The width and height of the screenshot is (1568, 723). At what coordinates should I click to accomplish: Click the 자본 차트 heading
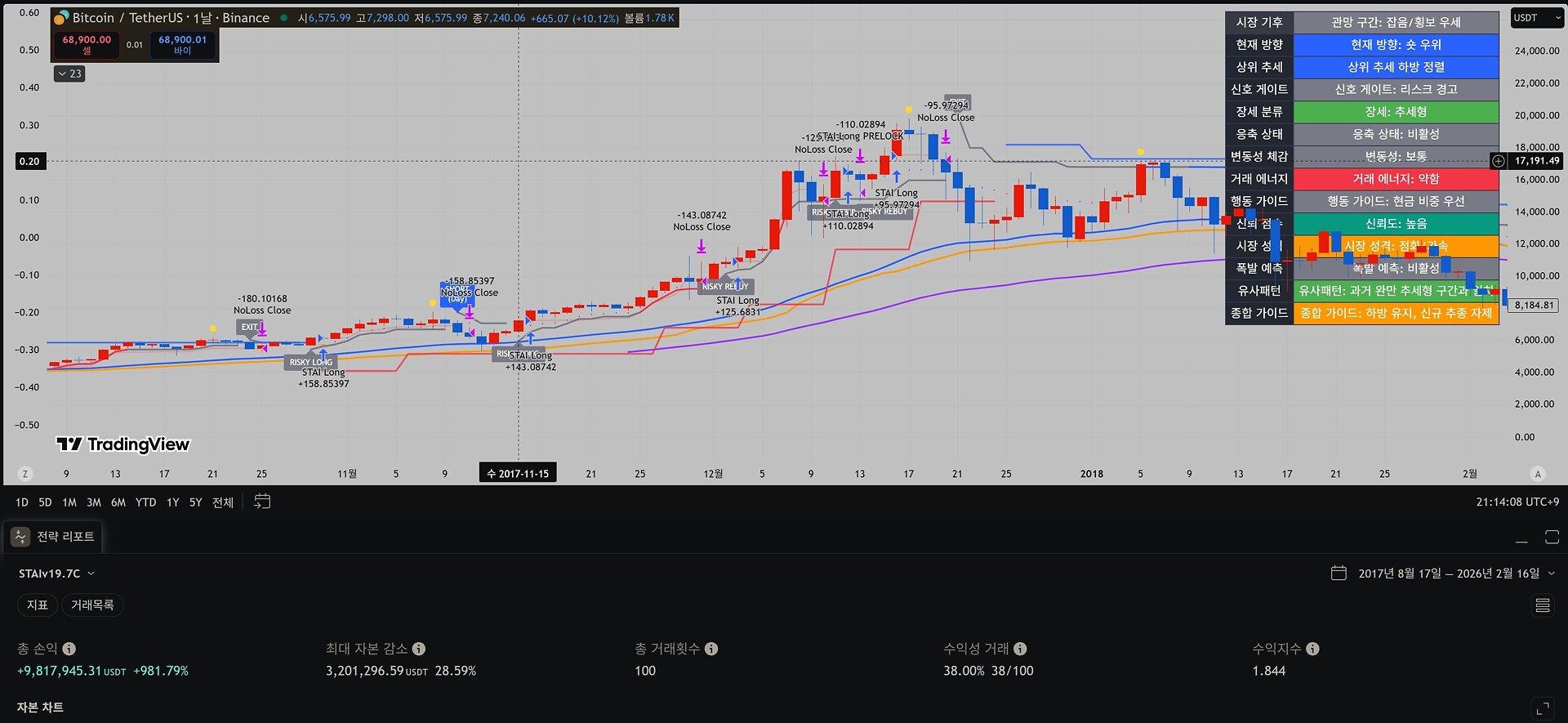pyautogui.click(x=40, y=707)
